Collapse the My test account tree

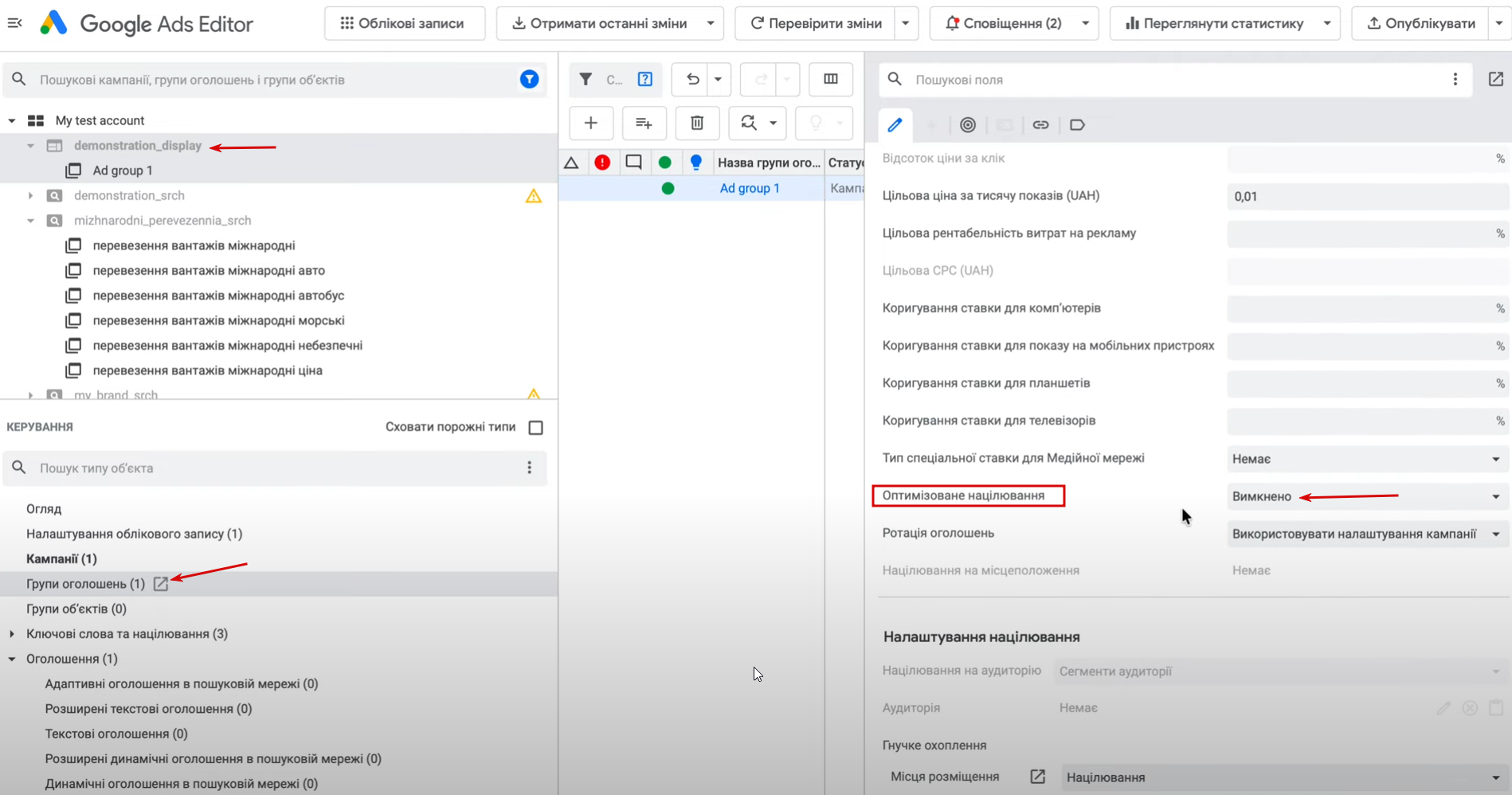[x=12, y=120]
